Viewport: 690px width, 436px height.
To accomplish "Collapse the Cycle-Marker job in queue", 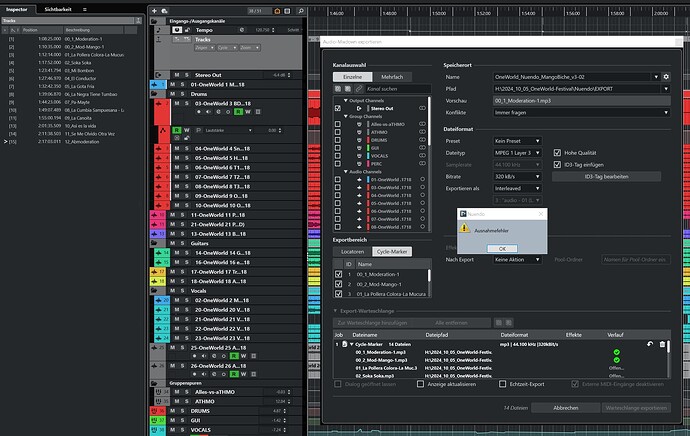I will [352, 344].
